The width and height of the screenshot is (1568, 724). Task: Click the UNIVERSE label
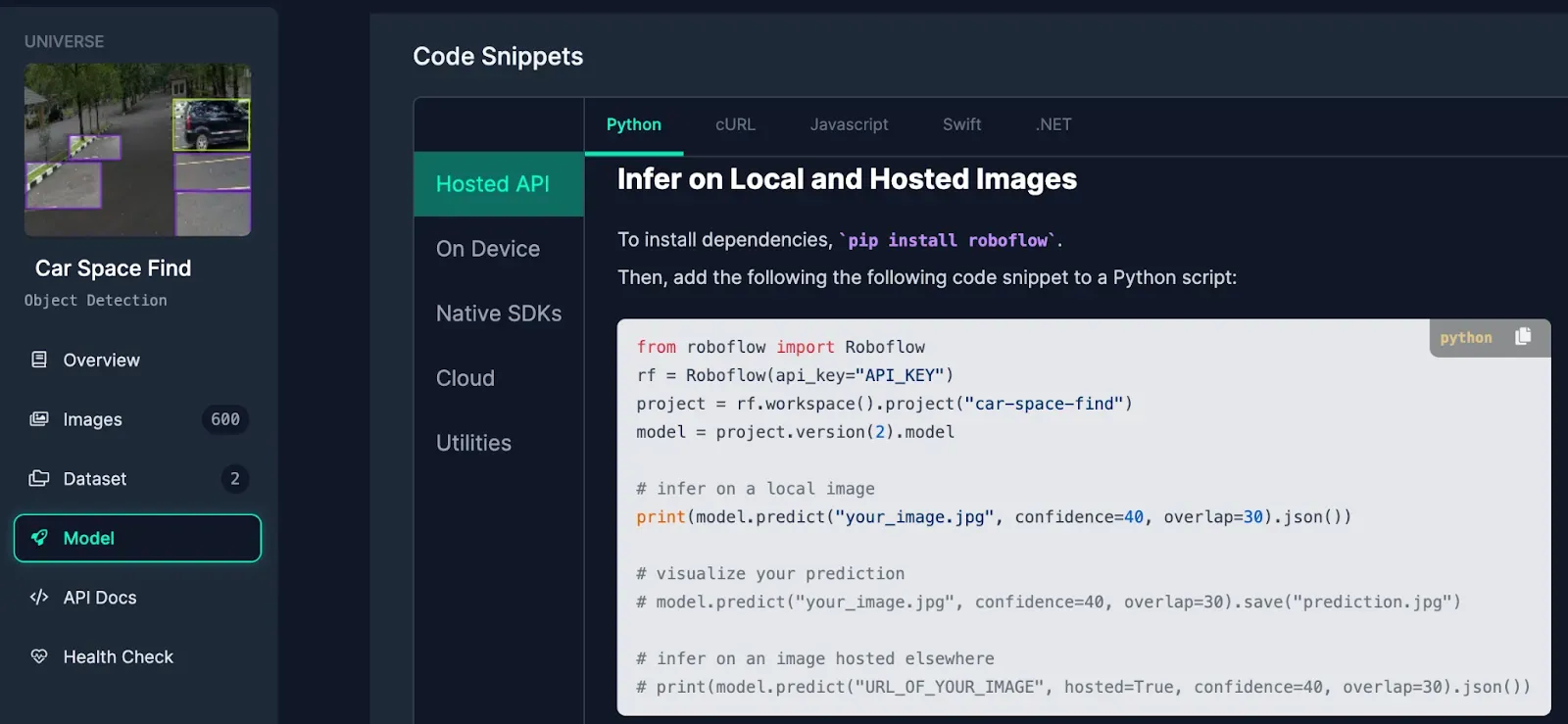point(64,41)
